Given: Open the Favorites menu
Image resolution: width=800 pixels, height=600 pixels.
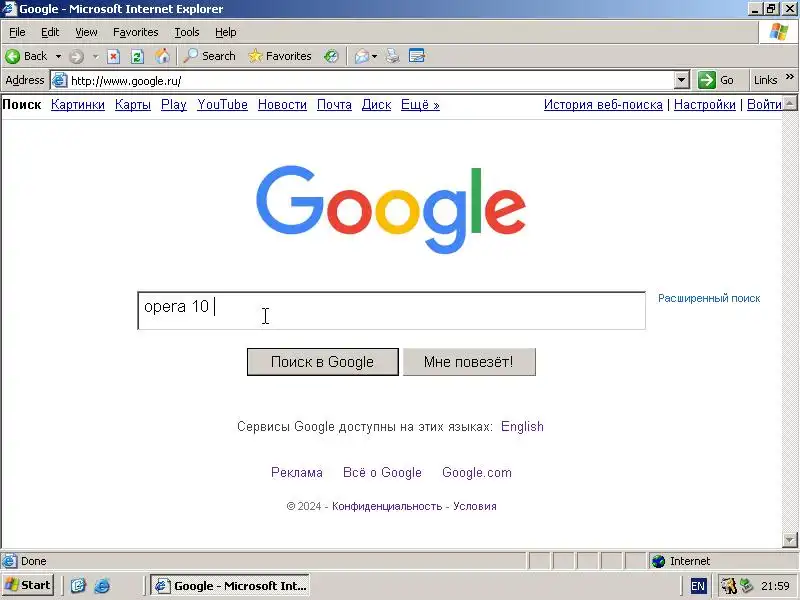Looking at the screenshot, I should pyautogui.click(x=136, y=32).
